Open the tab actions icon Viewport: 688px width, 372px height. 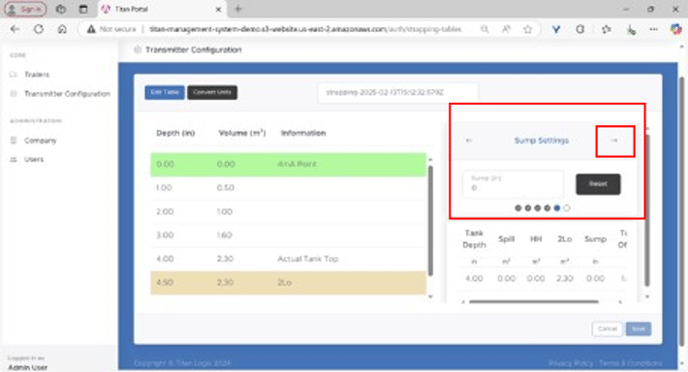[83, 9]
